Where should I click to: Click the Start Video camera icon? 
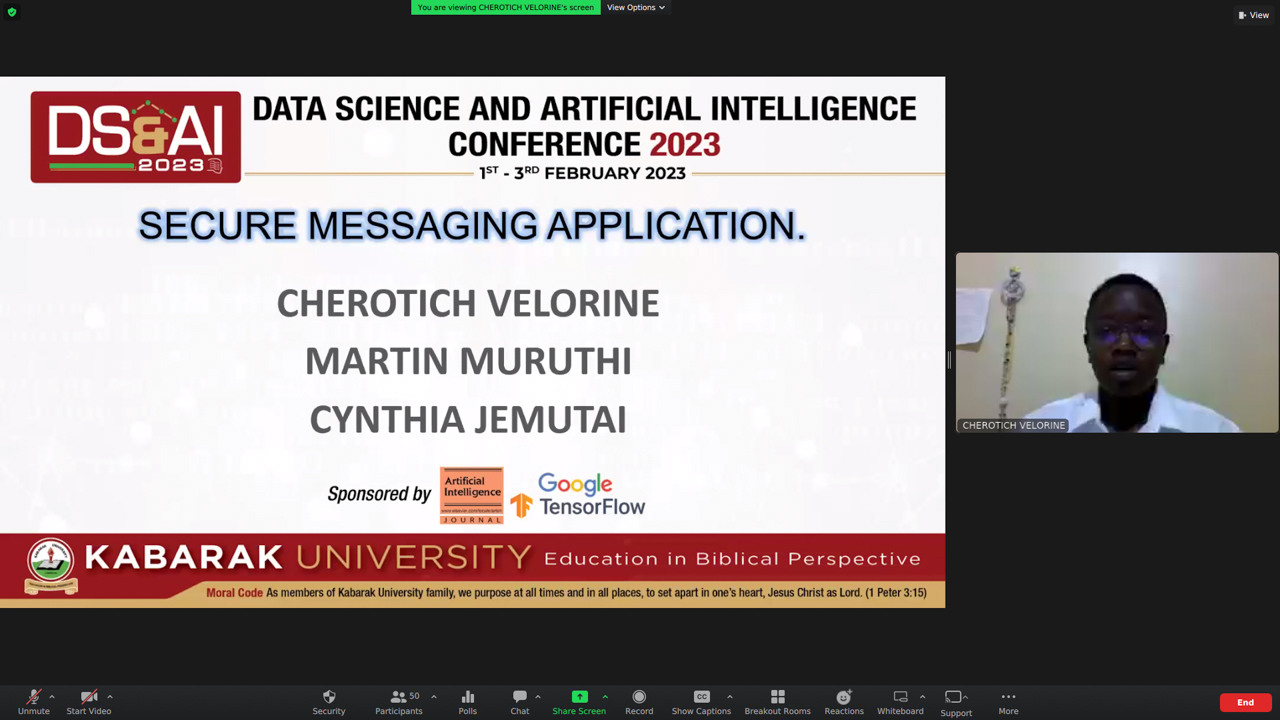[x=89, y=697]
